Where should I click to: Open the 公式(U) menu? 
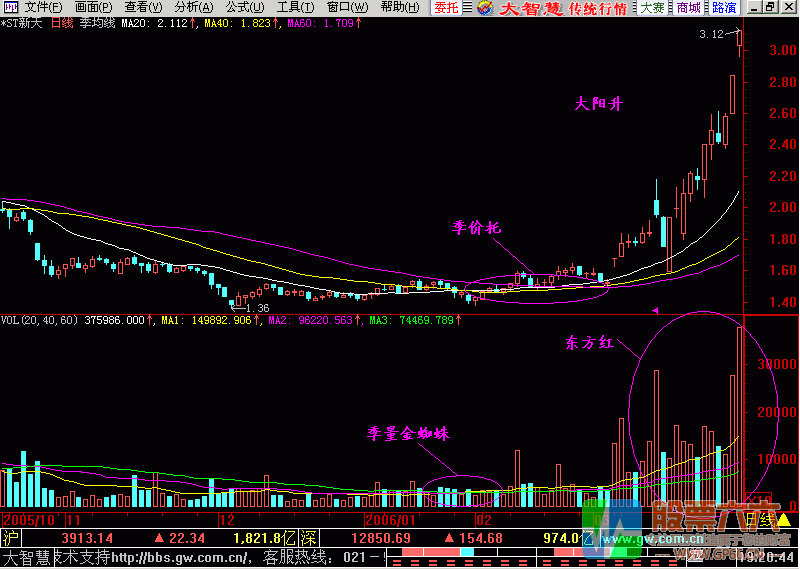244,8
